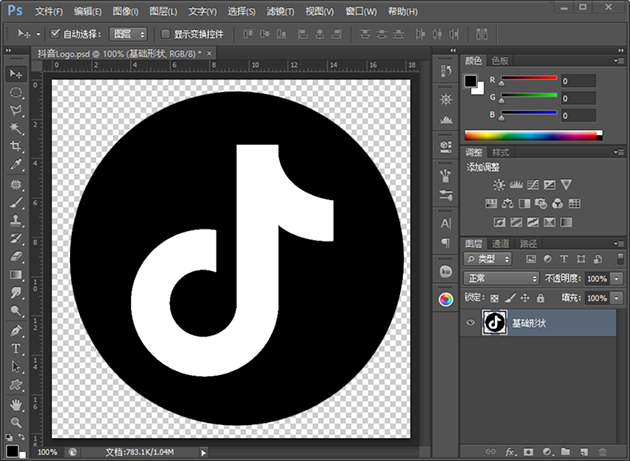The image size is (630, 461).
Task: Select the Gradient tool
Action: point(16,275)
